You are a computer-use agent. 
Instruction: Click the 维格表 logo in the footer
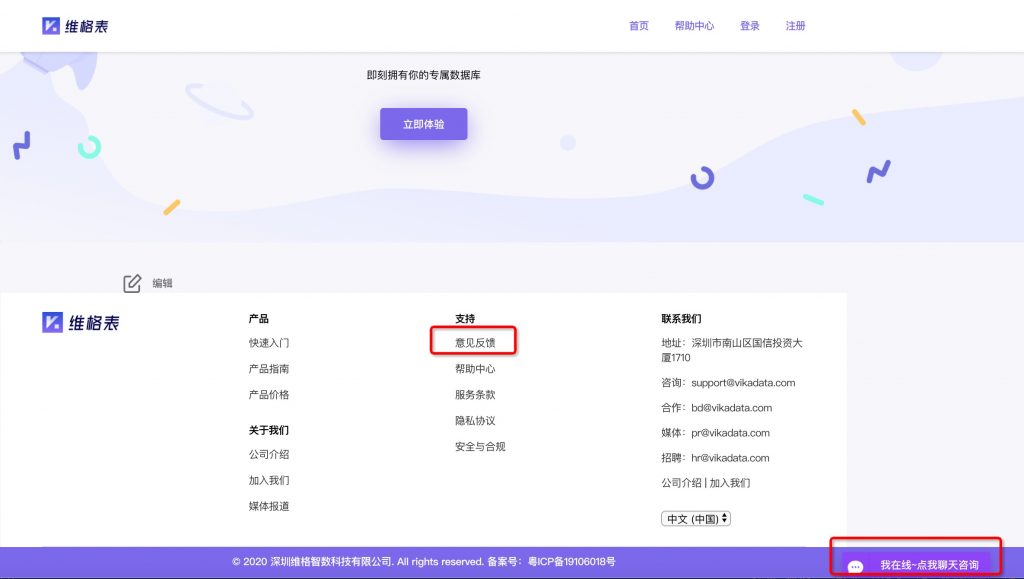pyautogui.click(x=81, y=322)
